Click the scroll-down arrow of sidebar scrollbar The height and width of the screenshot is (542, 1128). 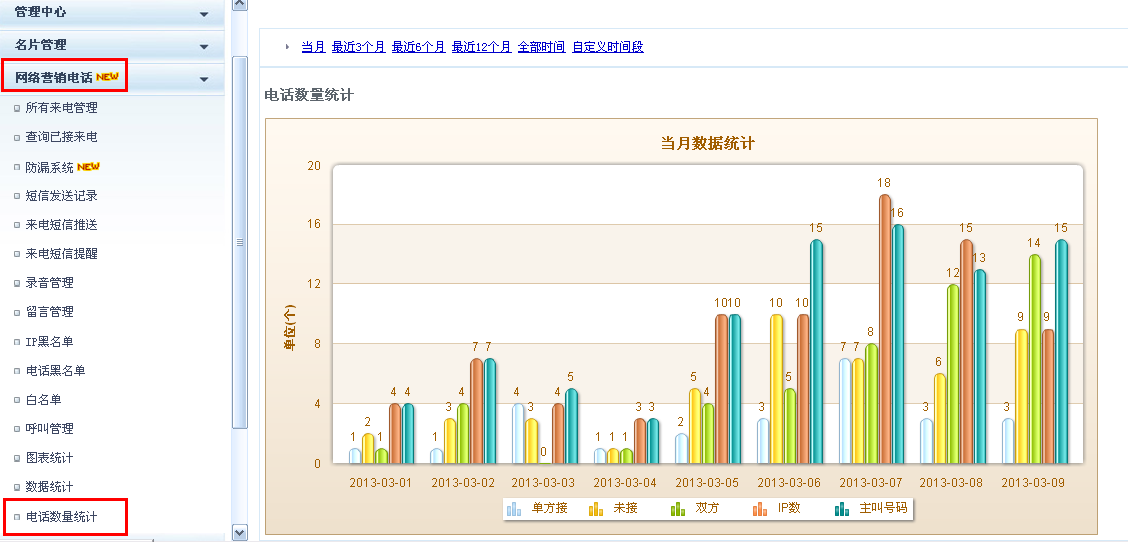pyautogui.click(x=239, y=532)
